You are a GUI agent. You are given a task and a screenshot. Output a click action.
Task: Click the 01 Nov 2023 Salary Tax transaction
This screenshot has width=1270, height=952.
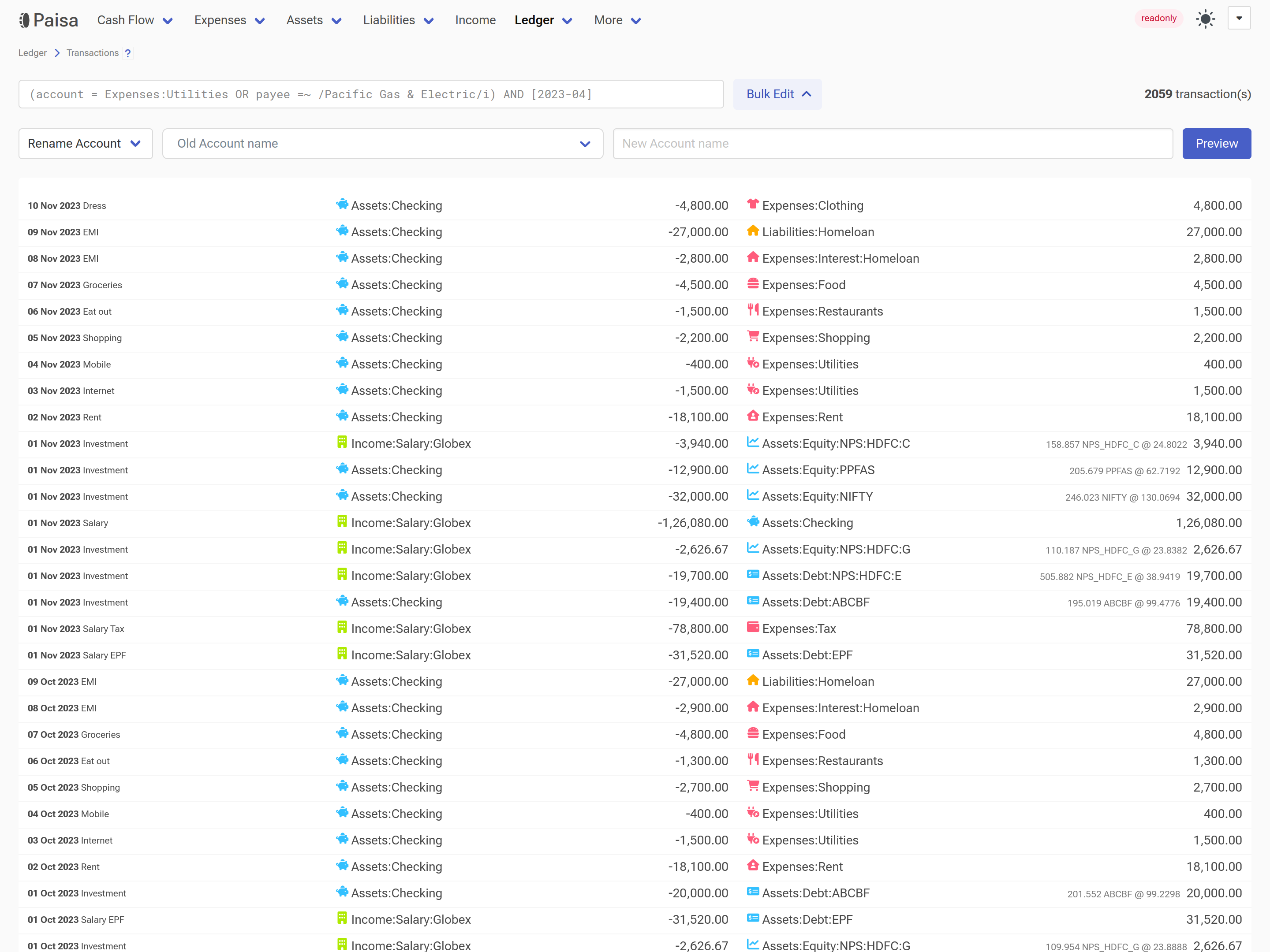click(x=76, y=629)
